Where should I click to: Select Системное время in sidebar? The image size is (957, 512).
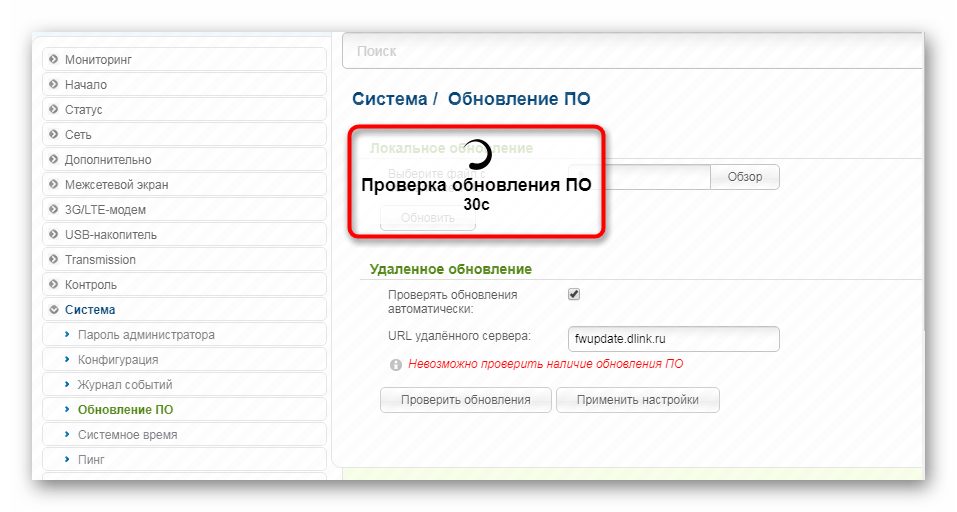127,435
